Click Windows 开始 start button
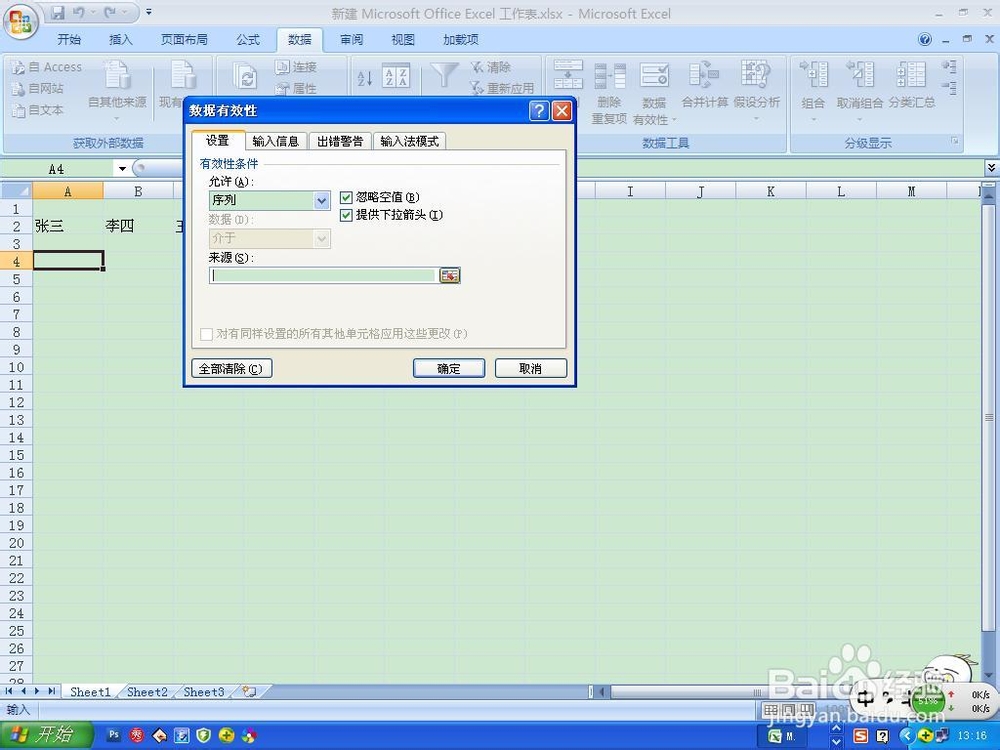 pos(46,735)
